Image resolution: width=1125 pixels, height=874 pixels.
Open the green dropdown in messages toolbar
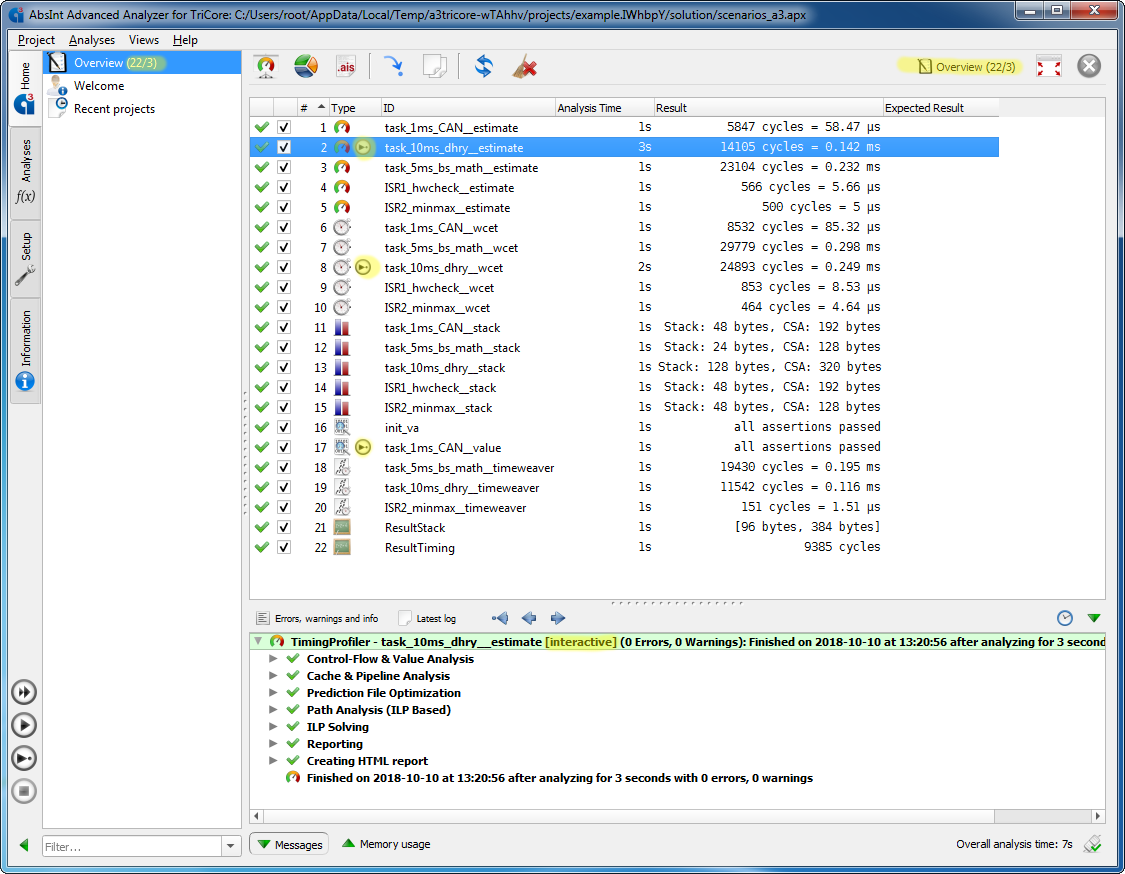click(x=1093, y=618)
